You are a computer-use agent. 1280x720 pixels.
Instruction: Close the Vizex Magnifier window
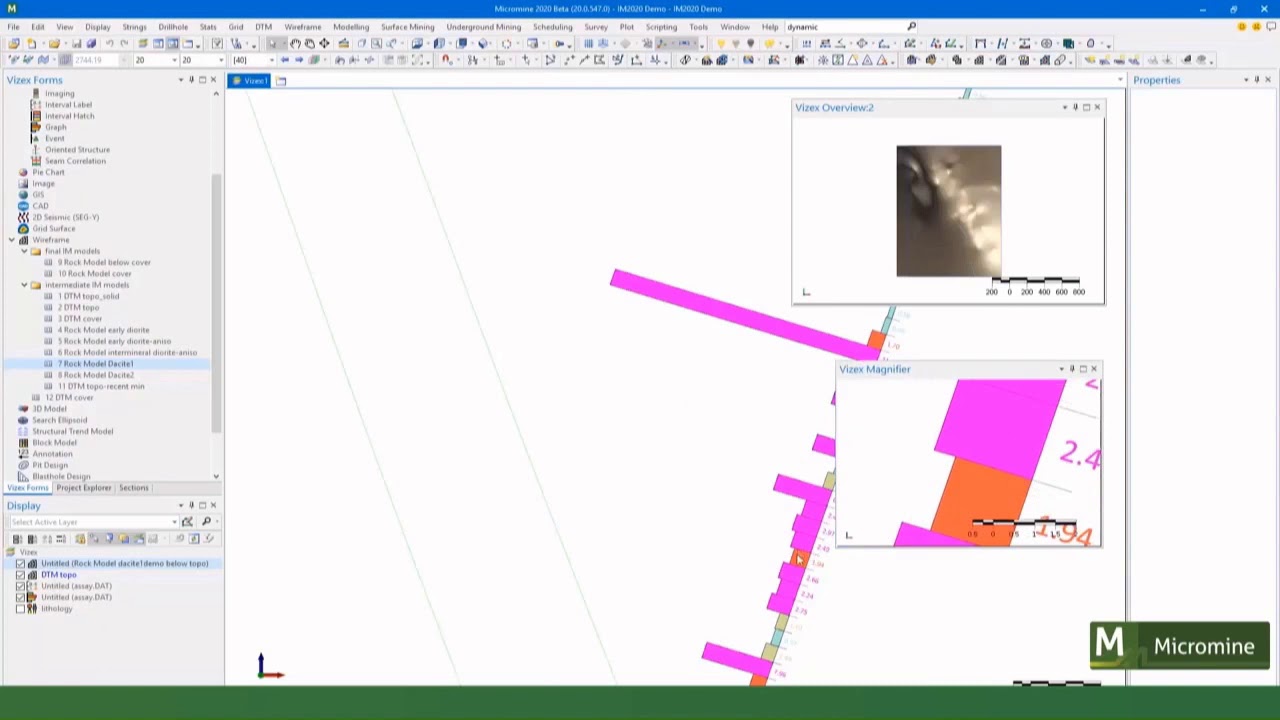[1093, 369]
